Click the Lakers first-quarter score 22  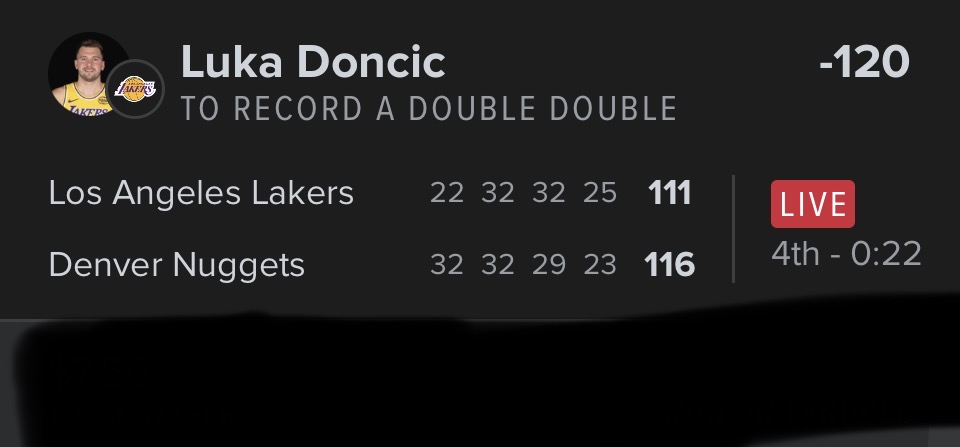coord(447,193)
